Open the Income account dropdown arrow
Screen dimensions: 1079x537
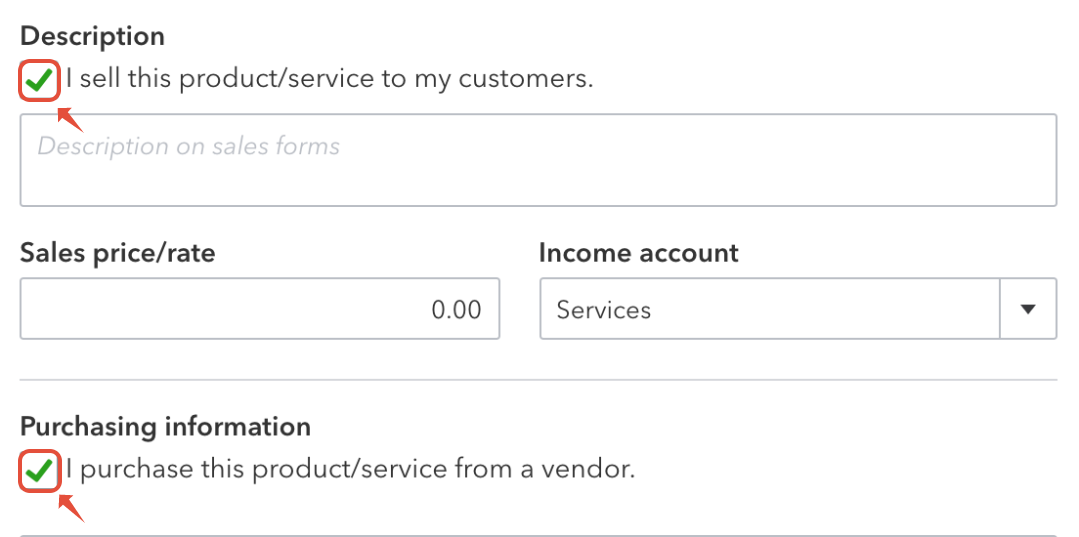[1028, 309]
